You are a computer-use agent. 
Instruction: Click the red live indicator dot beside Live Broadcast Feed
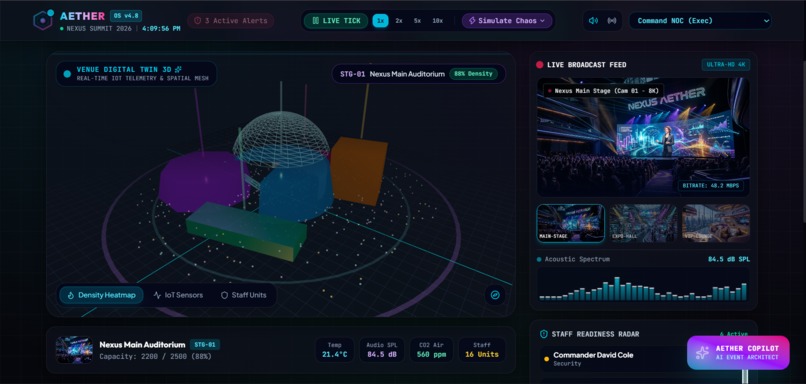coord(540,65)
